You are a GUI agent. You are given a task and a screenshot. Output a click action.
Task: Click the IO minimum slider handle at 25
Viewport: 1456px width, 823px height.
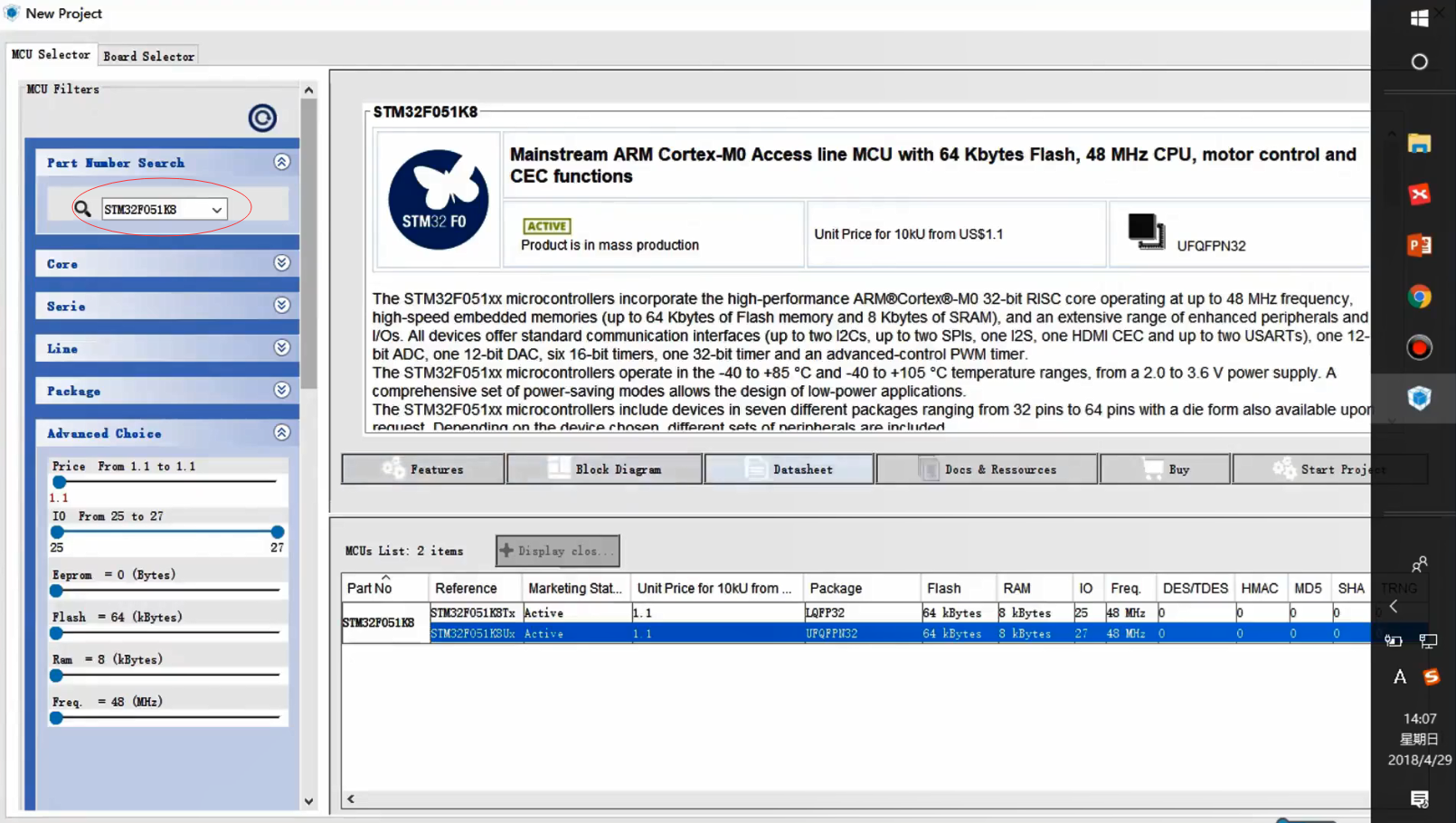(x=58, y=532)
